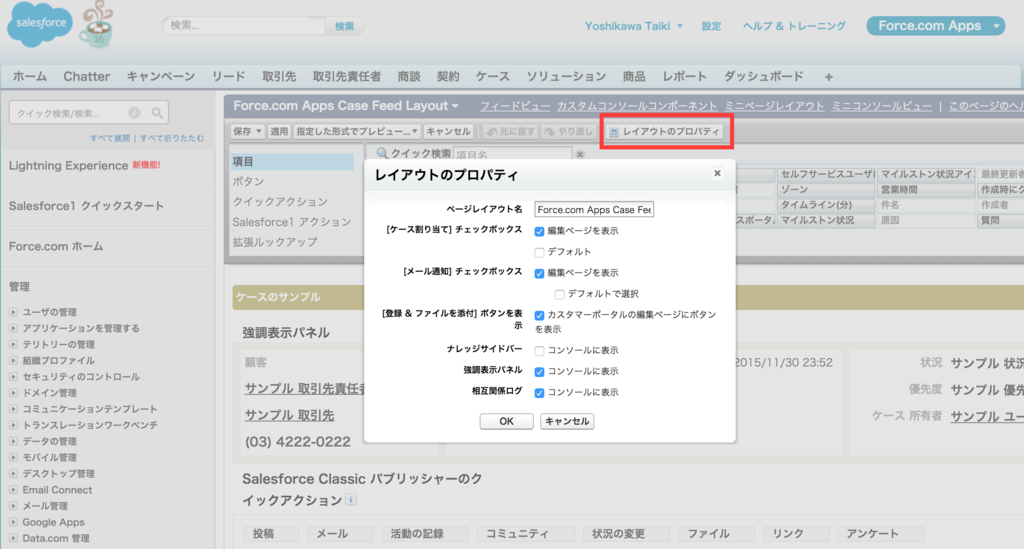Click すべて展開 link
Viewport: 1024px width, 549px height.
(x=110, y=138)
